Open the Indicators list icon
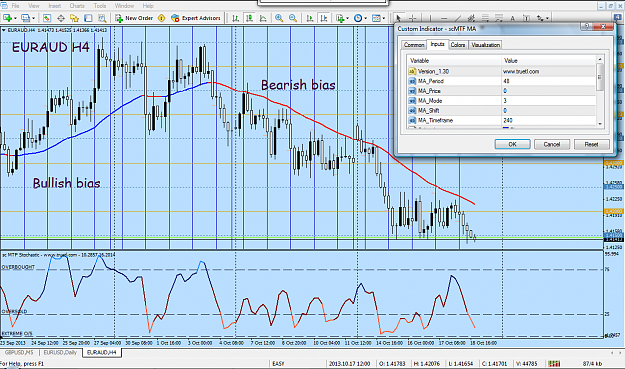Viewport: 625px width, 369px height. coord(340,18)
